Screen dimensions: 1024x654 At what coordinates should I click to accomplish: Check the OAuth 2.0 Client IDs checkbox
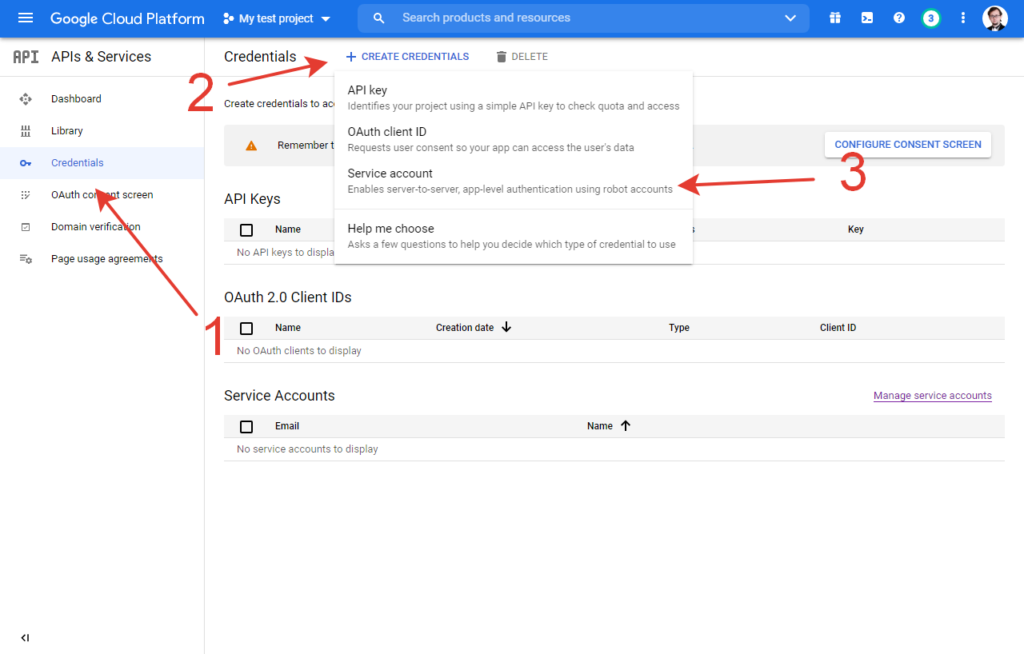(x=247, y=328)
